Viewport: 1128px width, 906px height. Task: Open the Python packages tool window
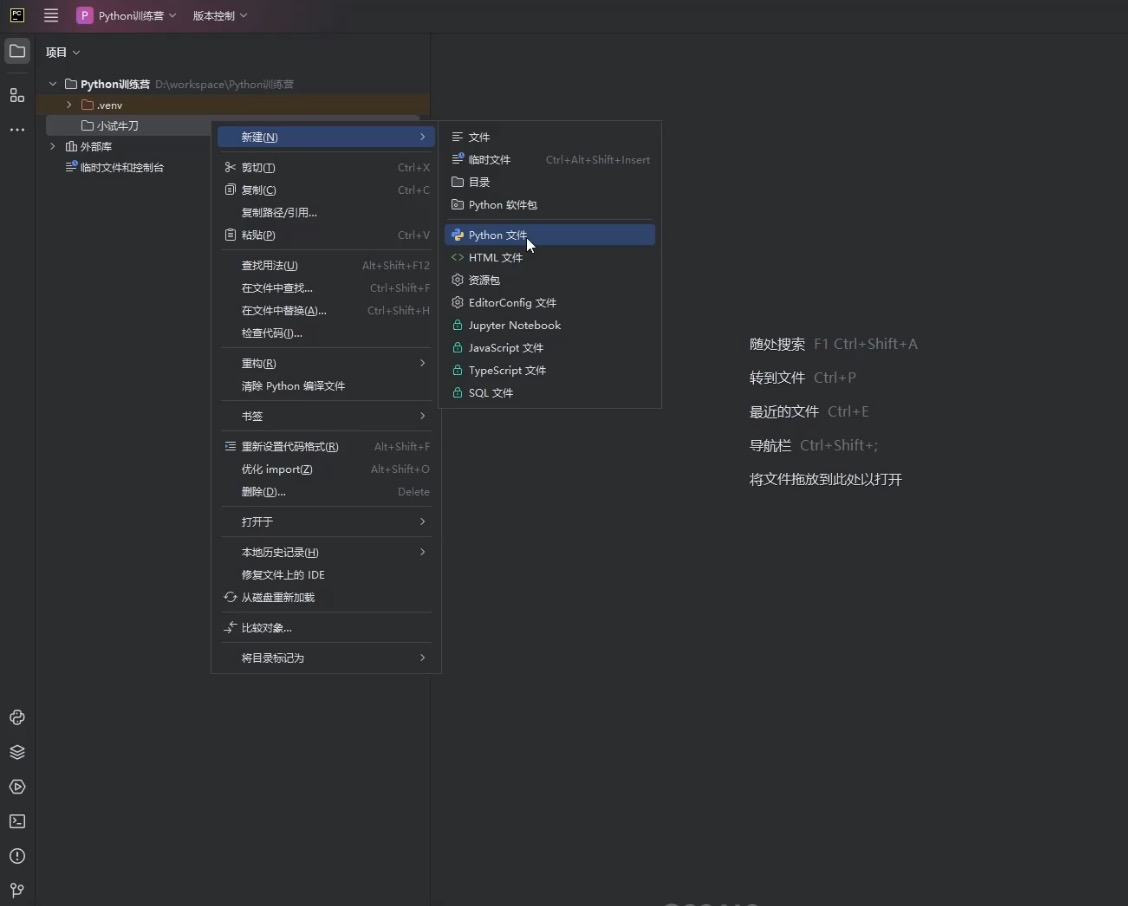tap(16, 717)
